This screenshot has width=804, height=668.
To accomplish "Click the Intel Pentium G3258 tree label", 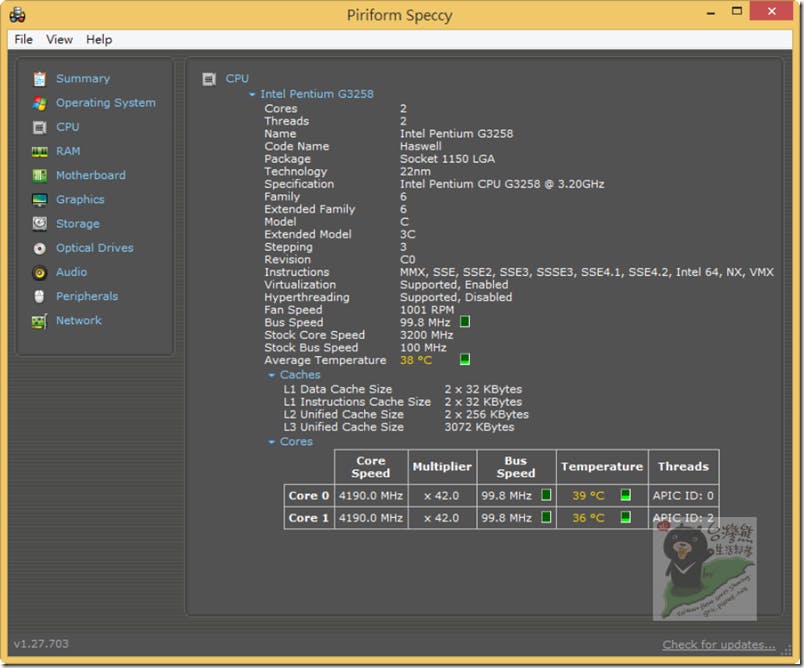I will [x=317, y=94].
